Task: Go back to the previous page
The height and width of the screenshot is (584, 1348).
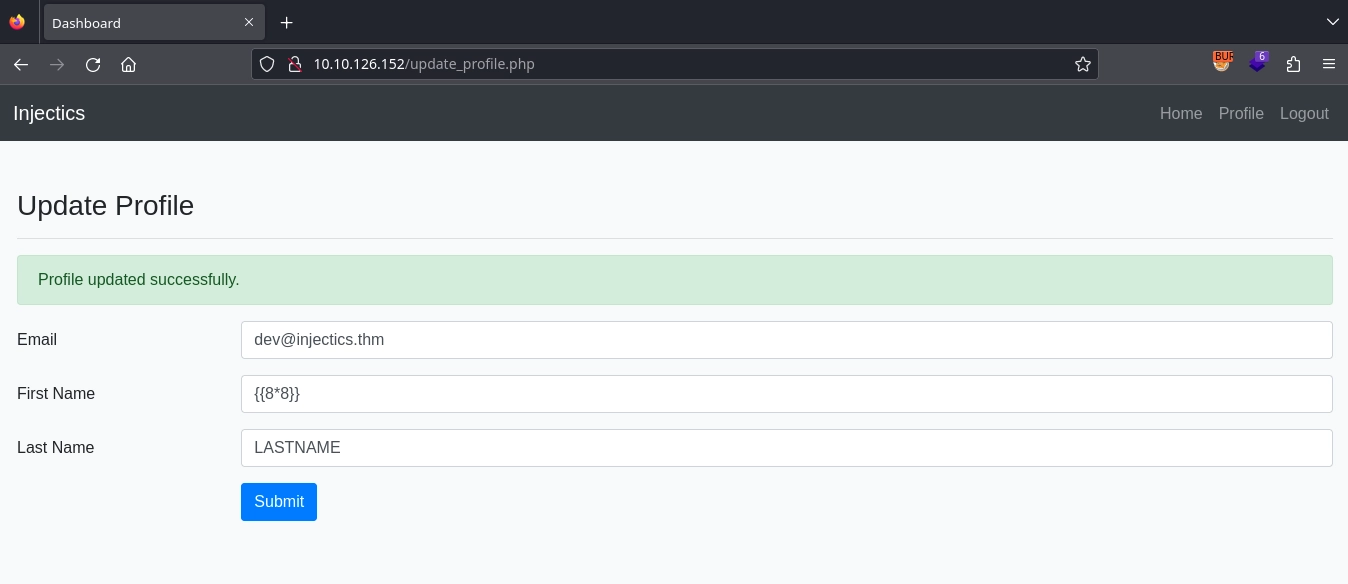Action: [21, 64]
